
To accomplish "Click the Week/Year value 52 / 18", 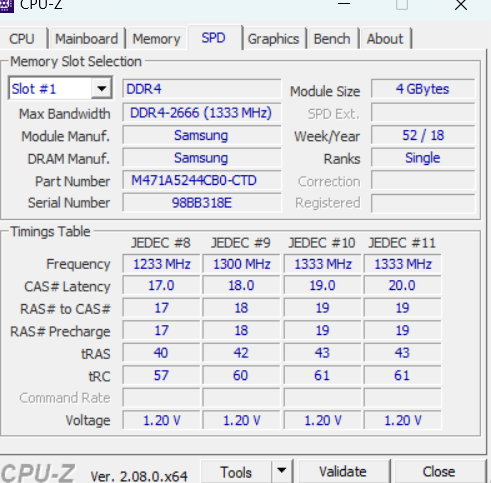I will click(423, 135).
